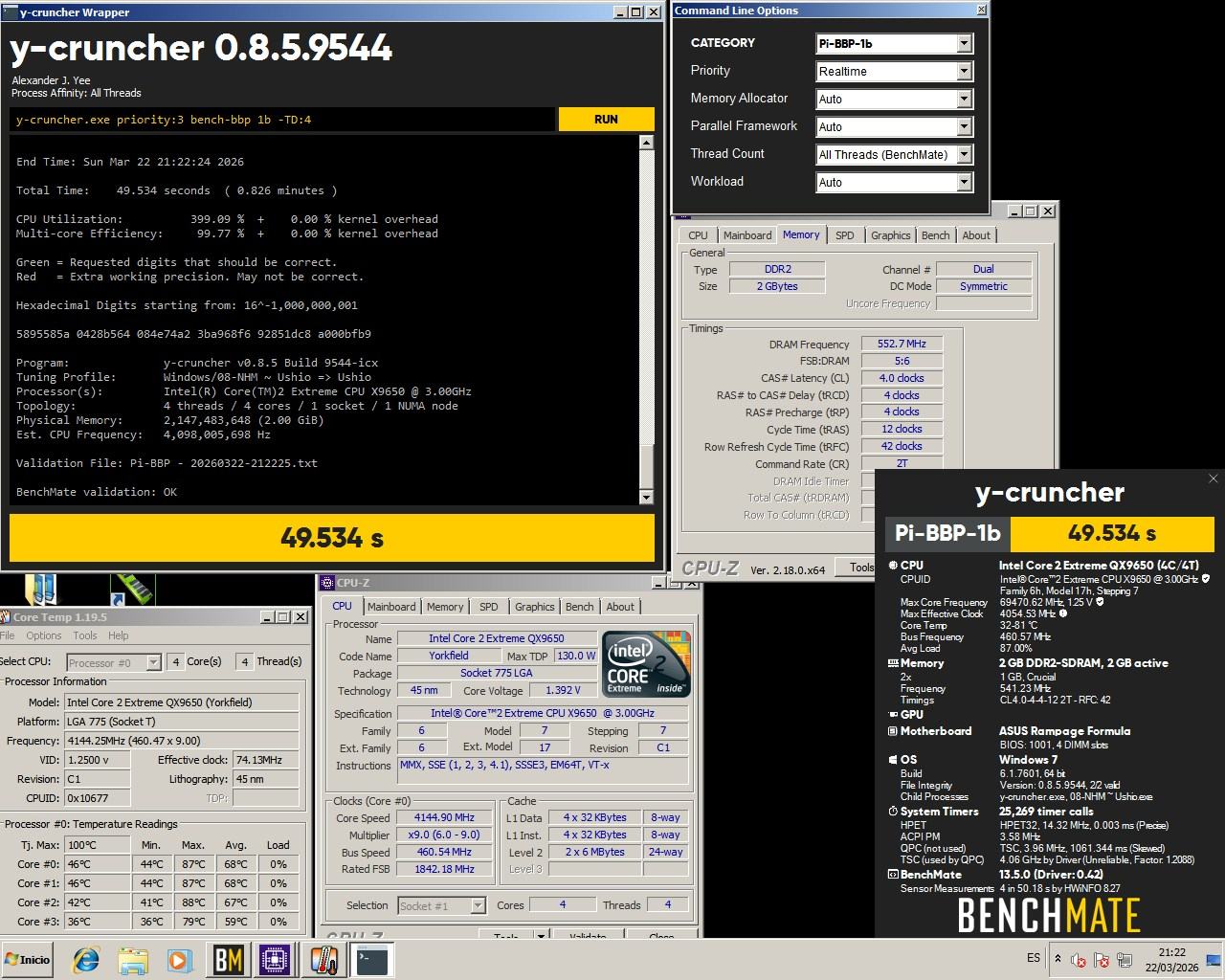Click the taskbar clock showing 21:22
Image resolution: width=1225 pixels, height=980 pixels.
pos(1171,960)
